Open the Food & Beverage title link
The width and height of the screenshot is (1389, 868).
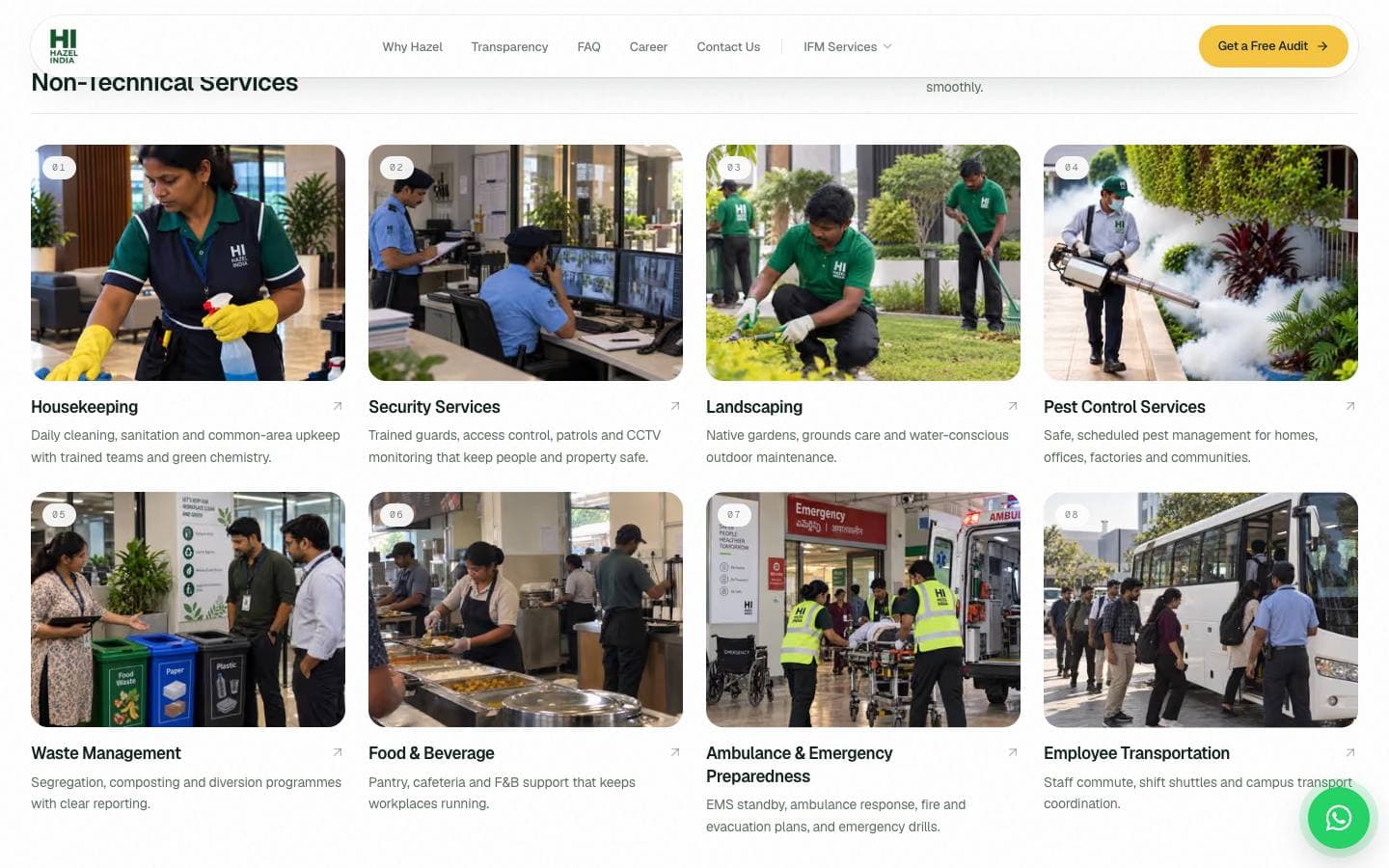(431, 753)
